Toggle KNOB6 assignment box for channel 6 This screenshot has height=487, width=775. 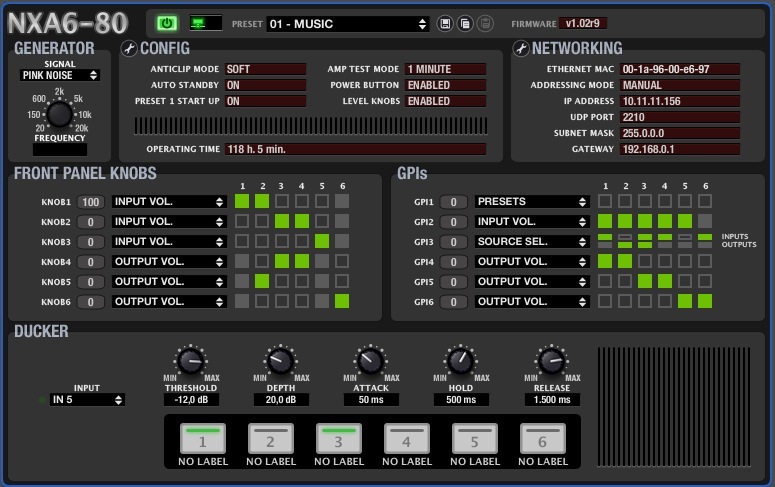point(342,301)
